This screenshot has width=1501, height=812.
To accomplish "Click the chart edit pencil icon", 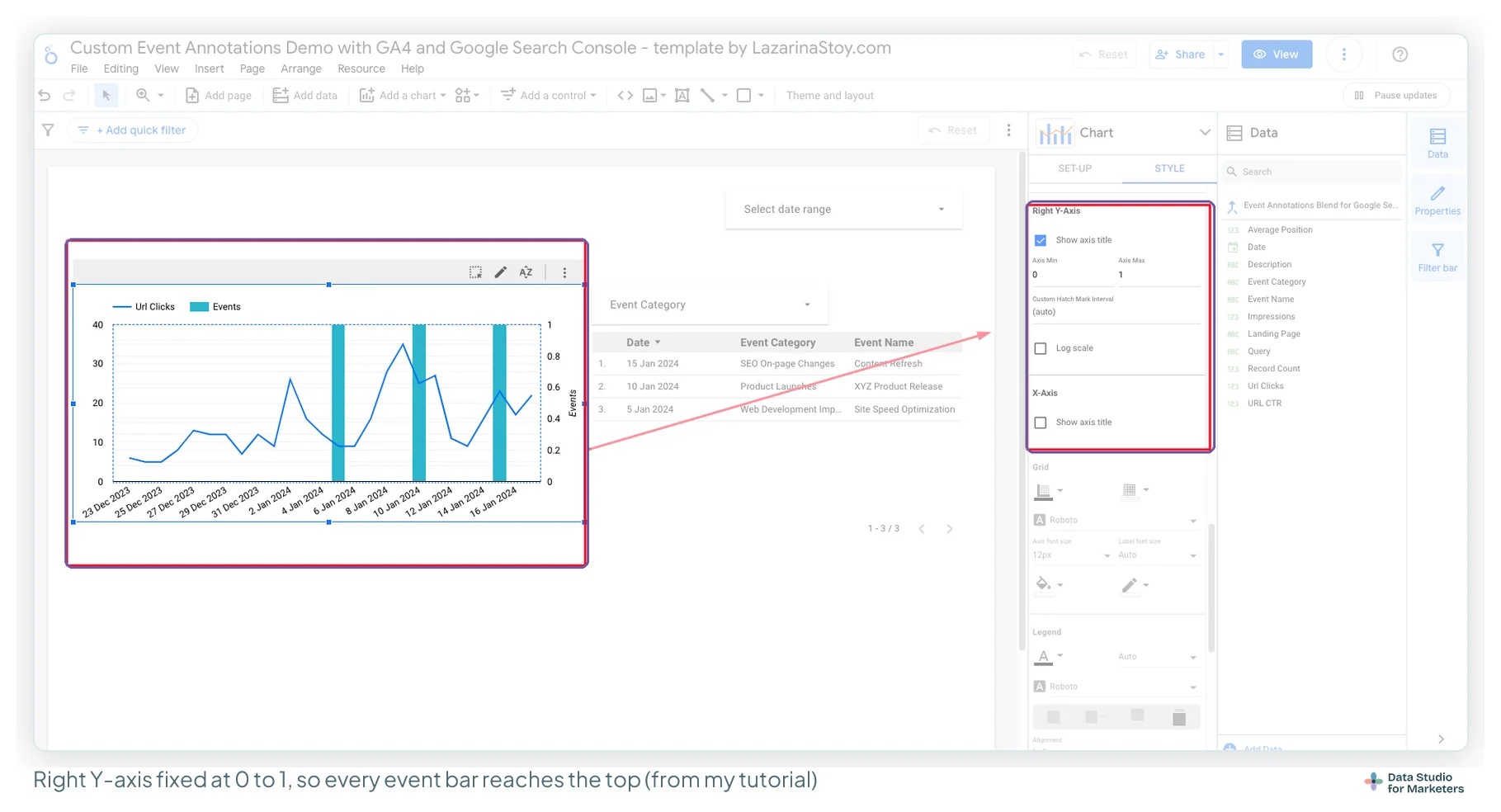I will click(x=501, y=272).
